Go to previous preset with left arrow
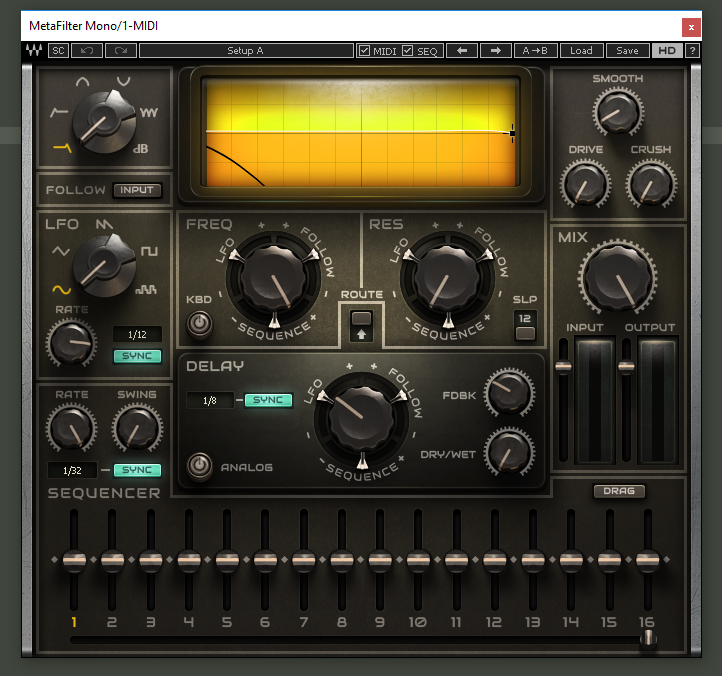 [x=462, y=51]
